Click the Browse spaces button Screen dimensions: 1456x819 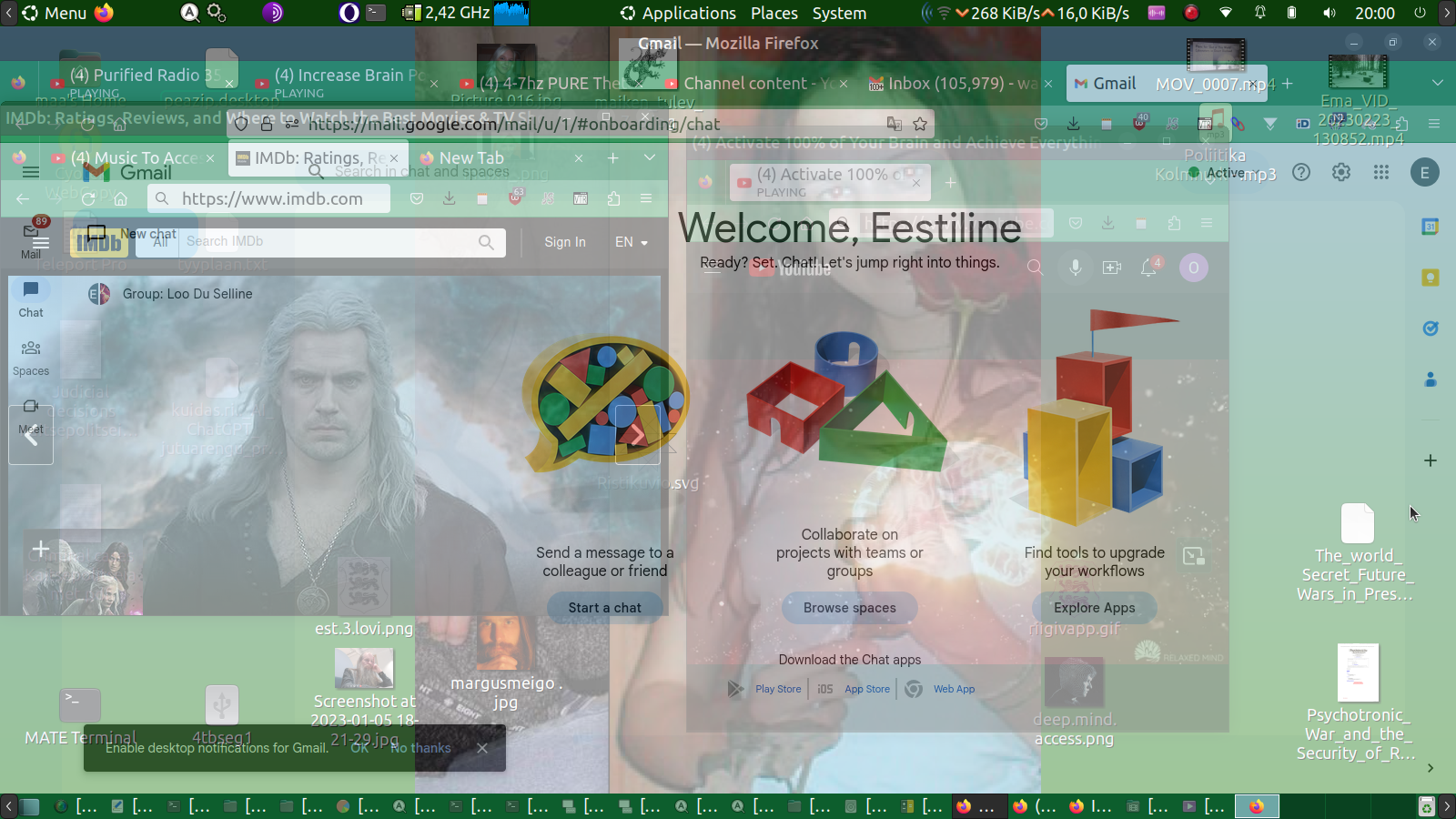pos(850,608)
